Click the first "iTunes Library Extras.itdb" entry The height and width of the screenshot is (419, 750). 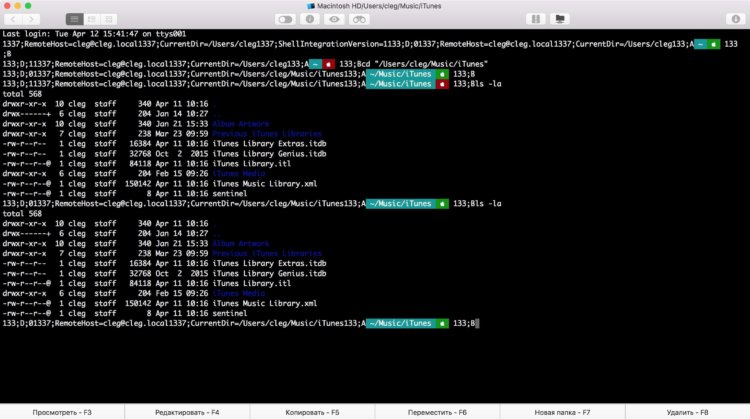(x=269, y=143)
